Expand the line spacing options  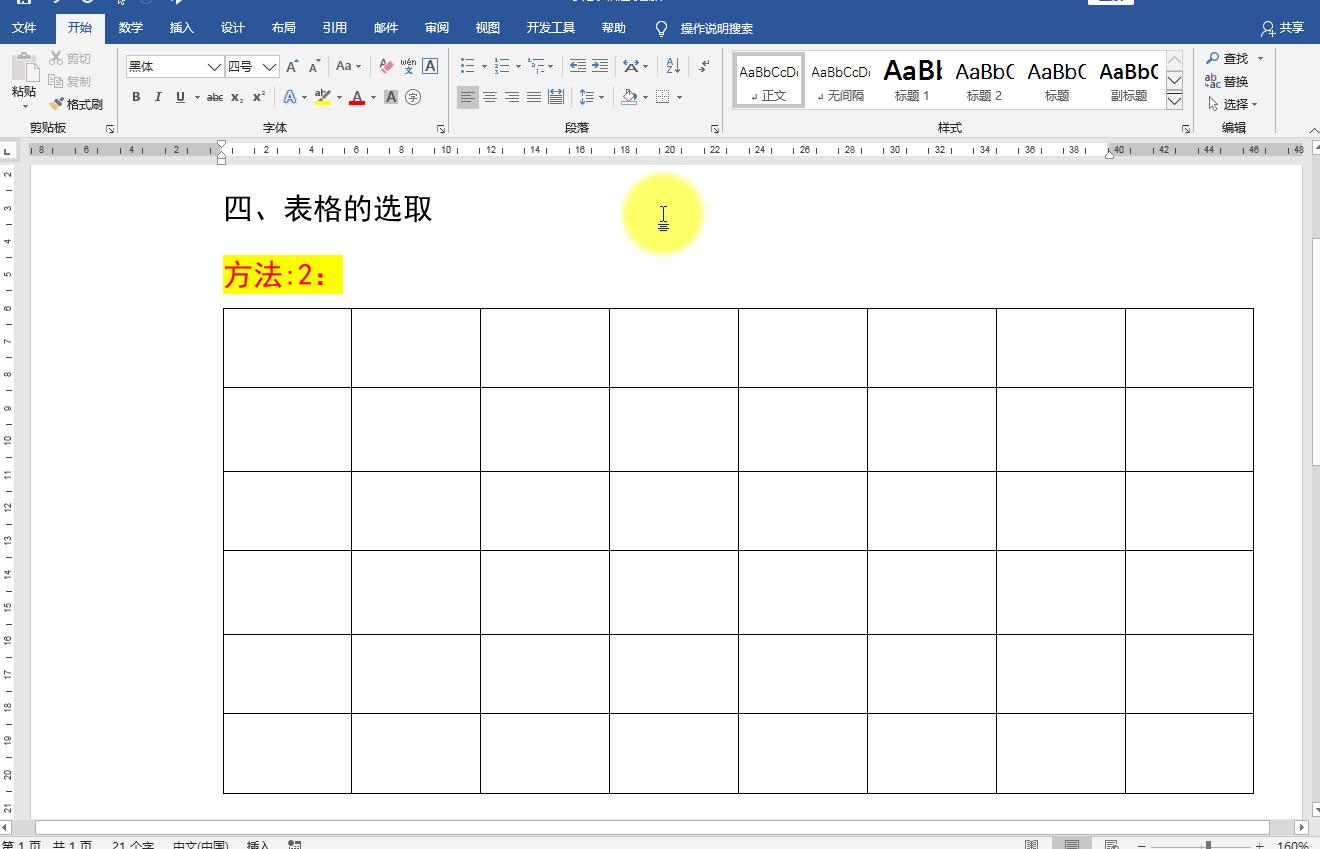click(x=600, y=97)
